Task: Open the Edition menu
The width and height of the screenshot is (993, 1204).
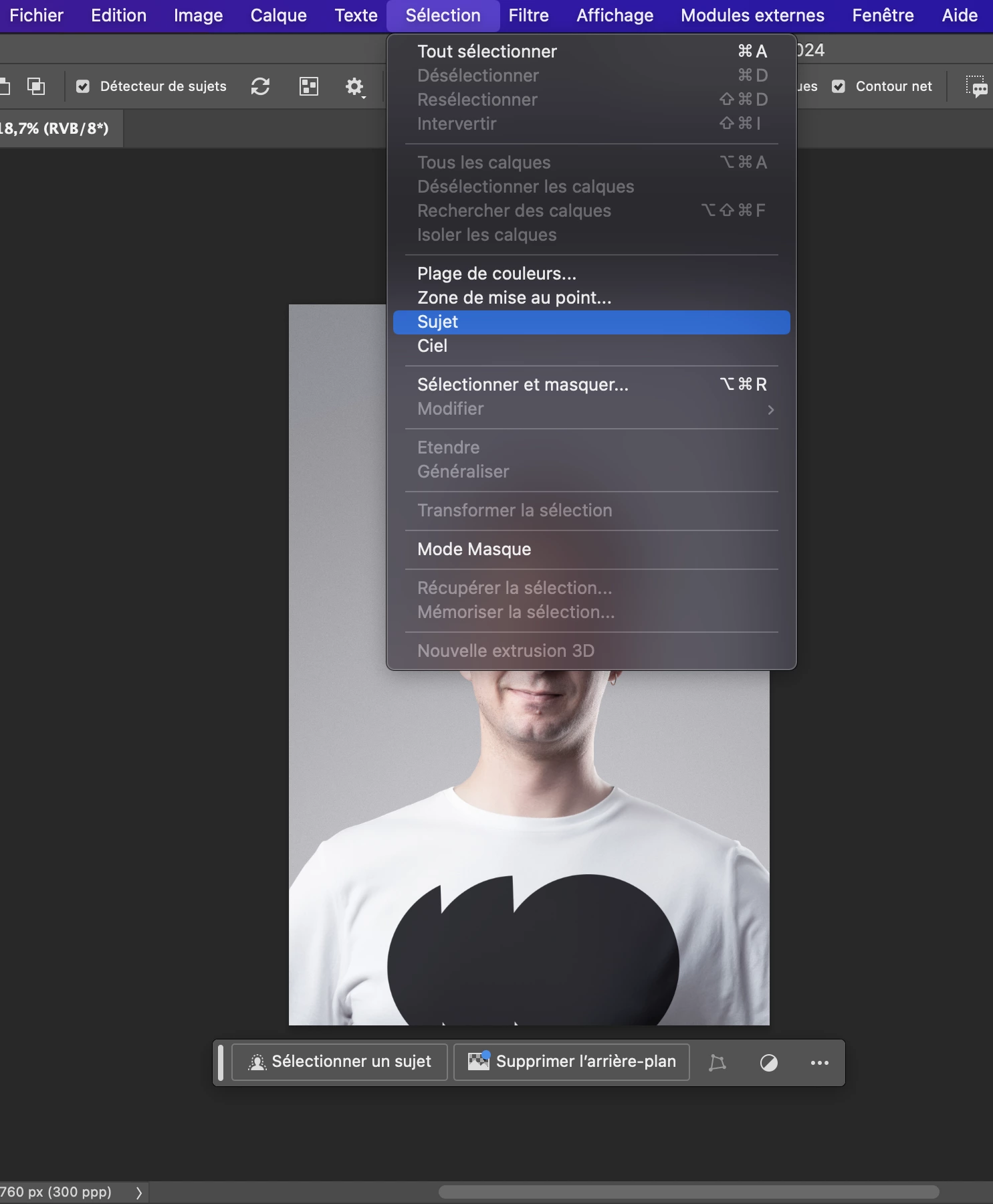Action: tap(118, 15)
